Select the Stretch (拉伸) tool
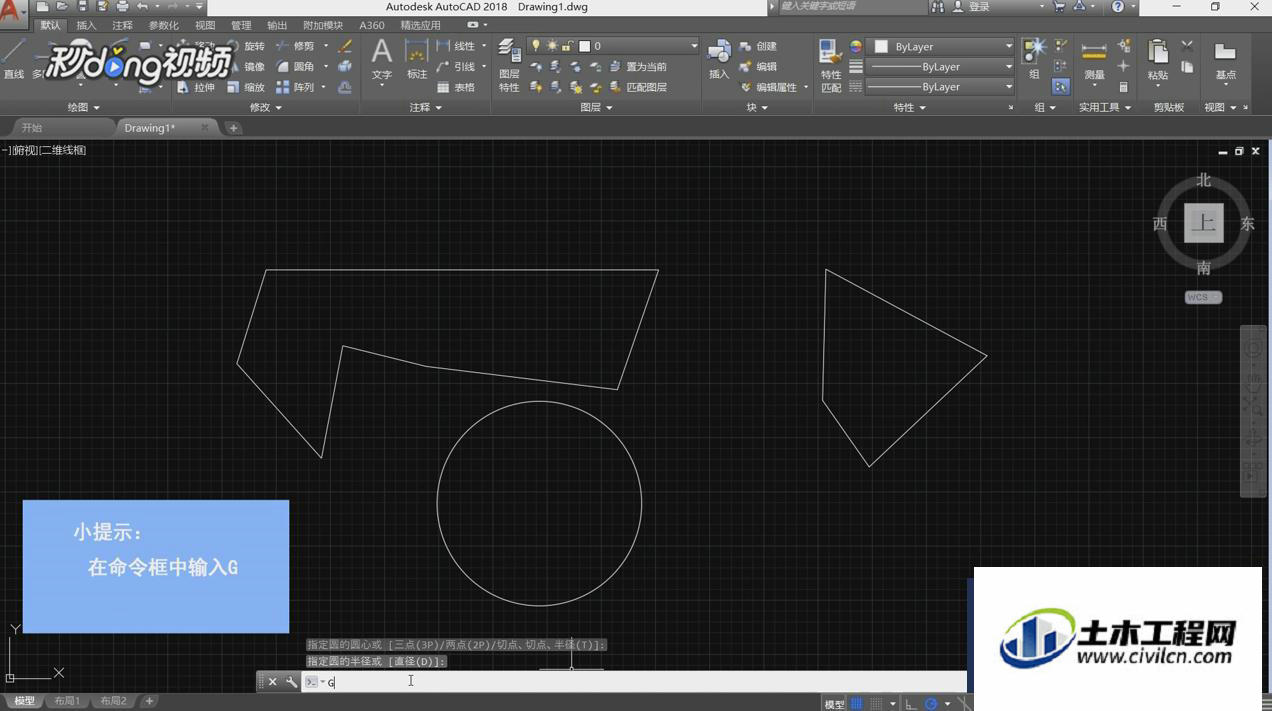This screenshot has height=711, width=1272. (x=196, y=87)
